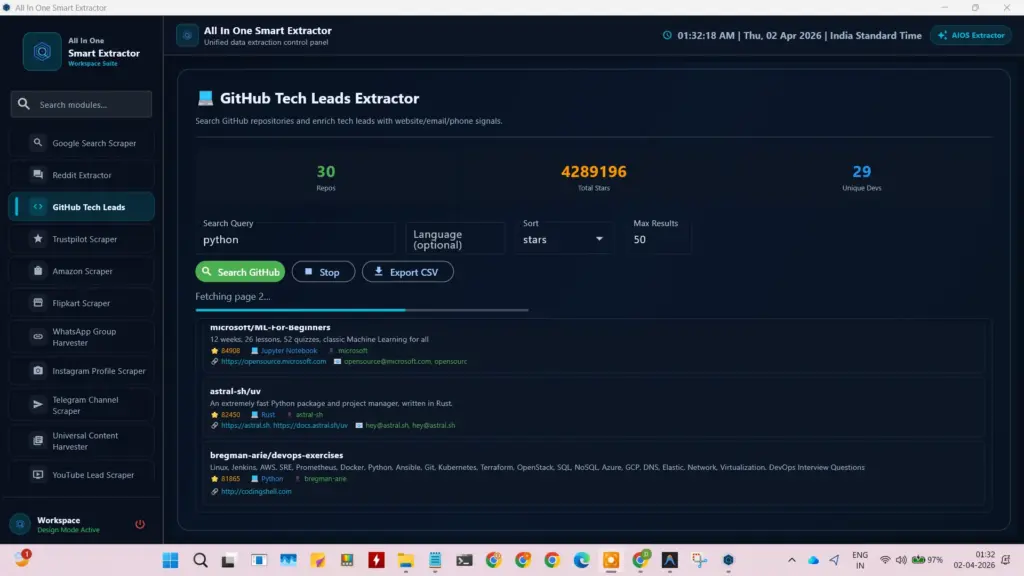The width and height of the screenshot is (1024, 576).
Task: Click the Smart Extractor logo in sidebar
Action: pos(42,52)
